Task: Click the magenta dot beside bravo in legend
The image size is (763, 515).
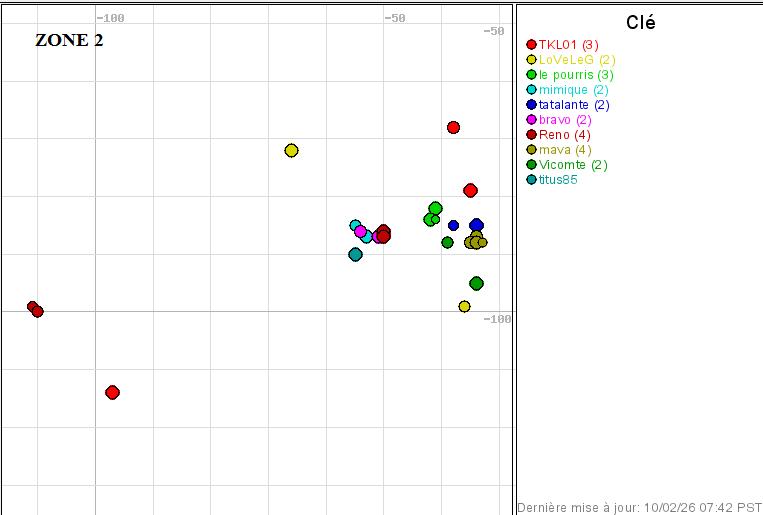Action: [x=531, y=120]
